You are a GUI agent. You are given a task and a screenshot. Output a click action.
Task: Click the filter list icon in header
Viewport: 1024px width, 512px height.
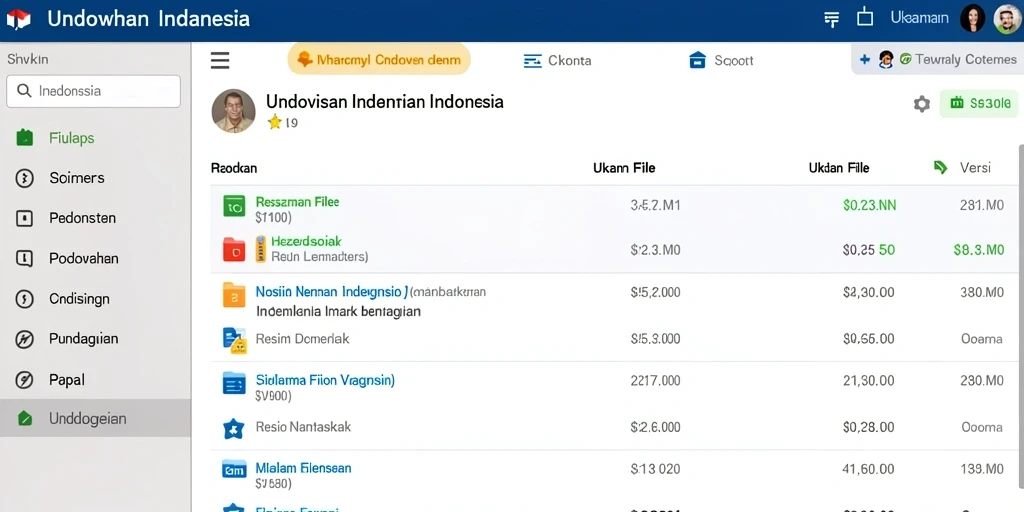click(831, 19)
